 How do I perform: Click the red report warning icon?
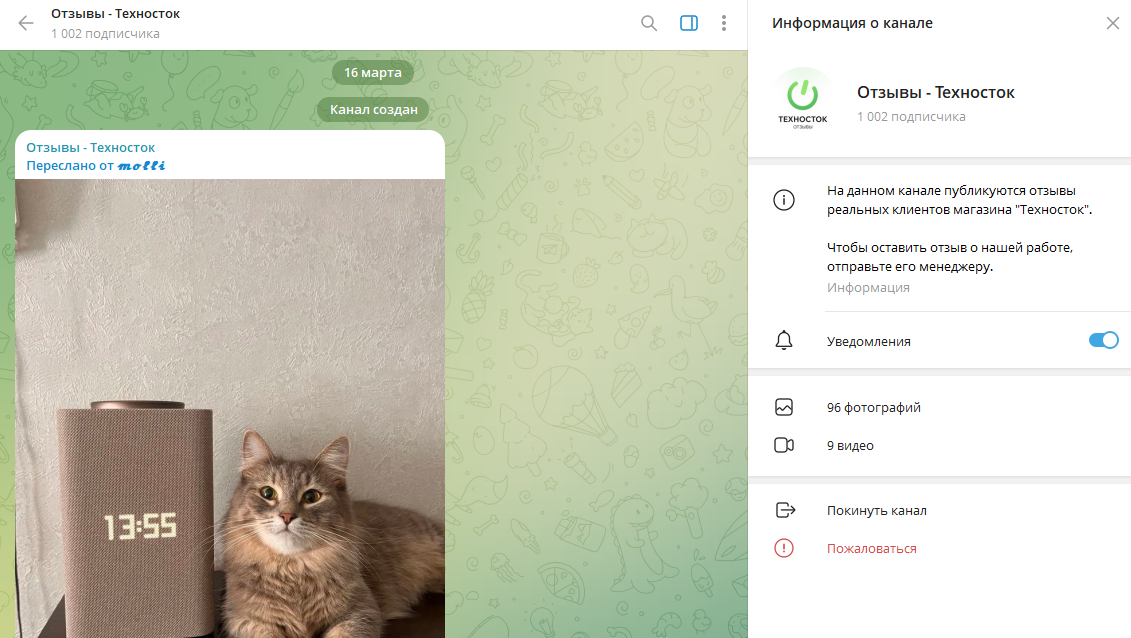[784, 548]
